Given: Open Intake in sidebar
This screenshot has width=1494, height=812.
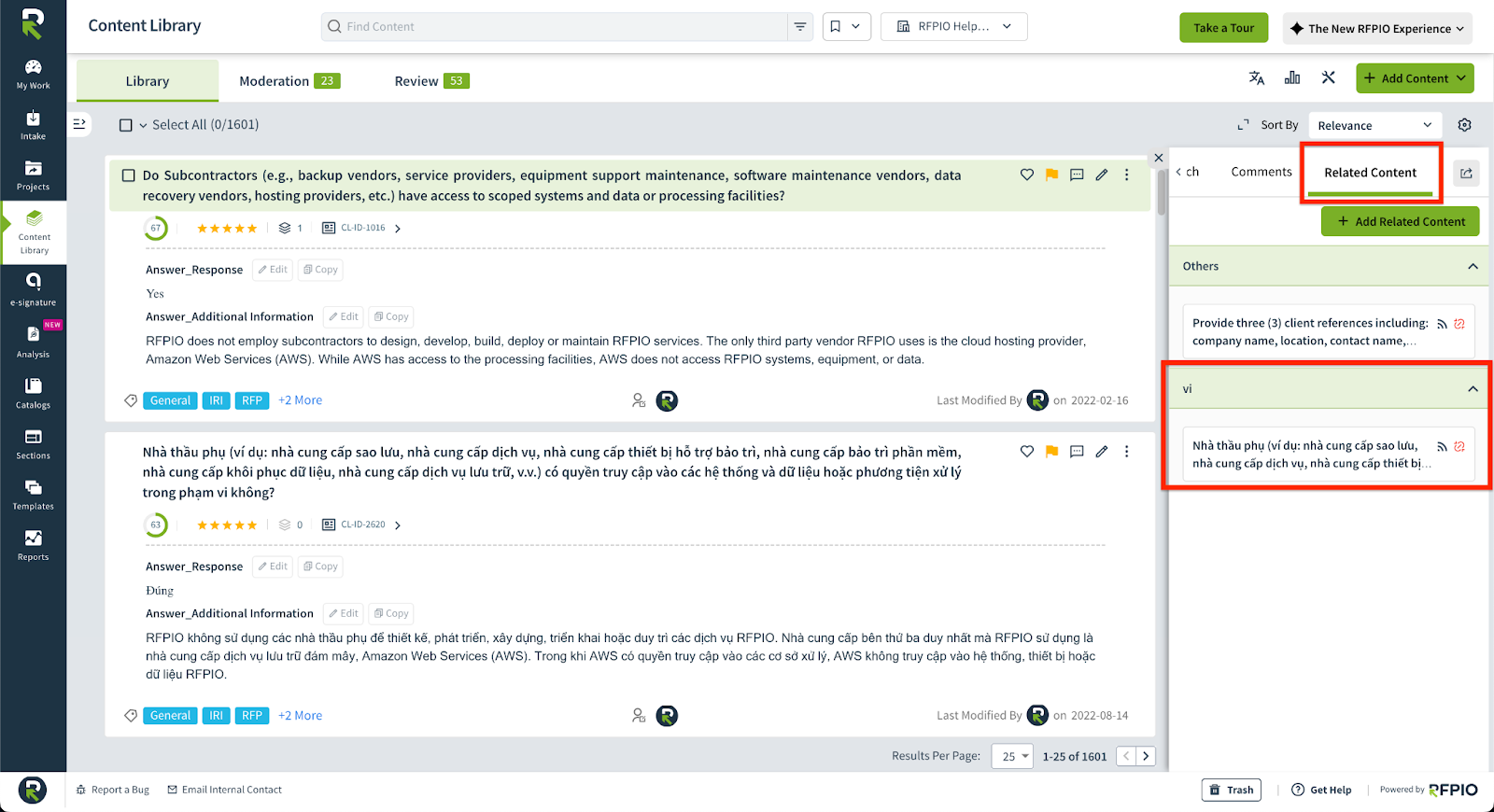Looking at the screenshot, I should [x=33, y=125].
